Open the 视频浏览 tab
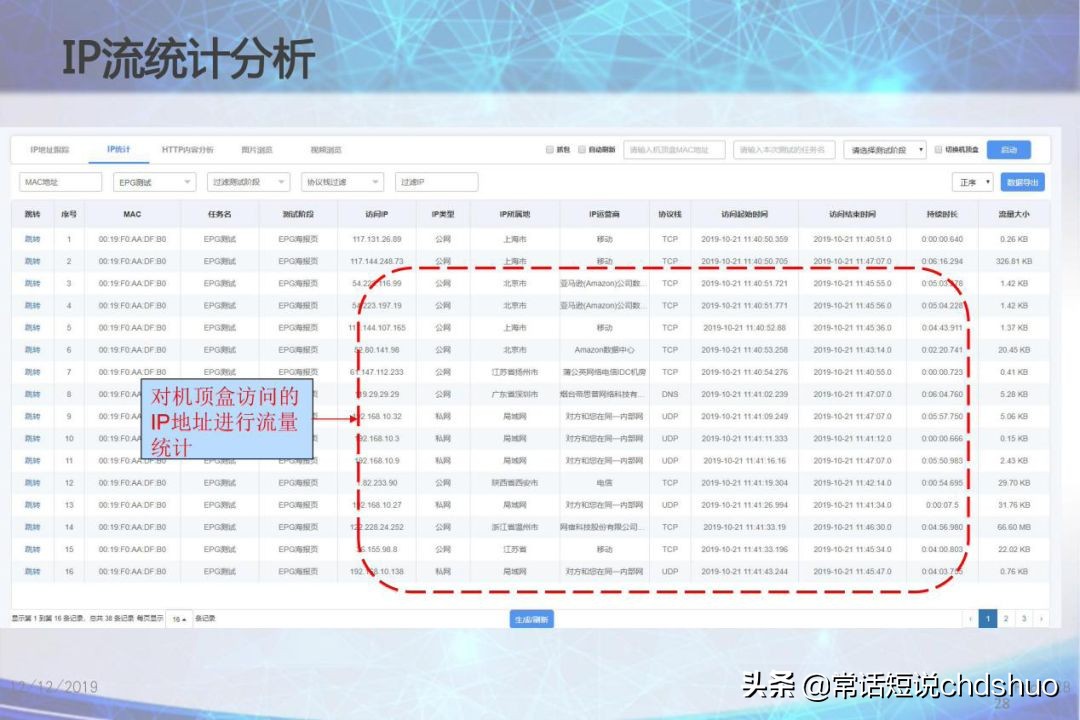 click(x=325, y=149)
